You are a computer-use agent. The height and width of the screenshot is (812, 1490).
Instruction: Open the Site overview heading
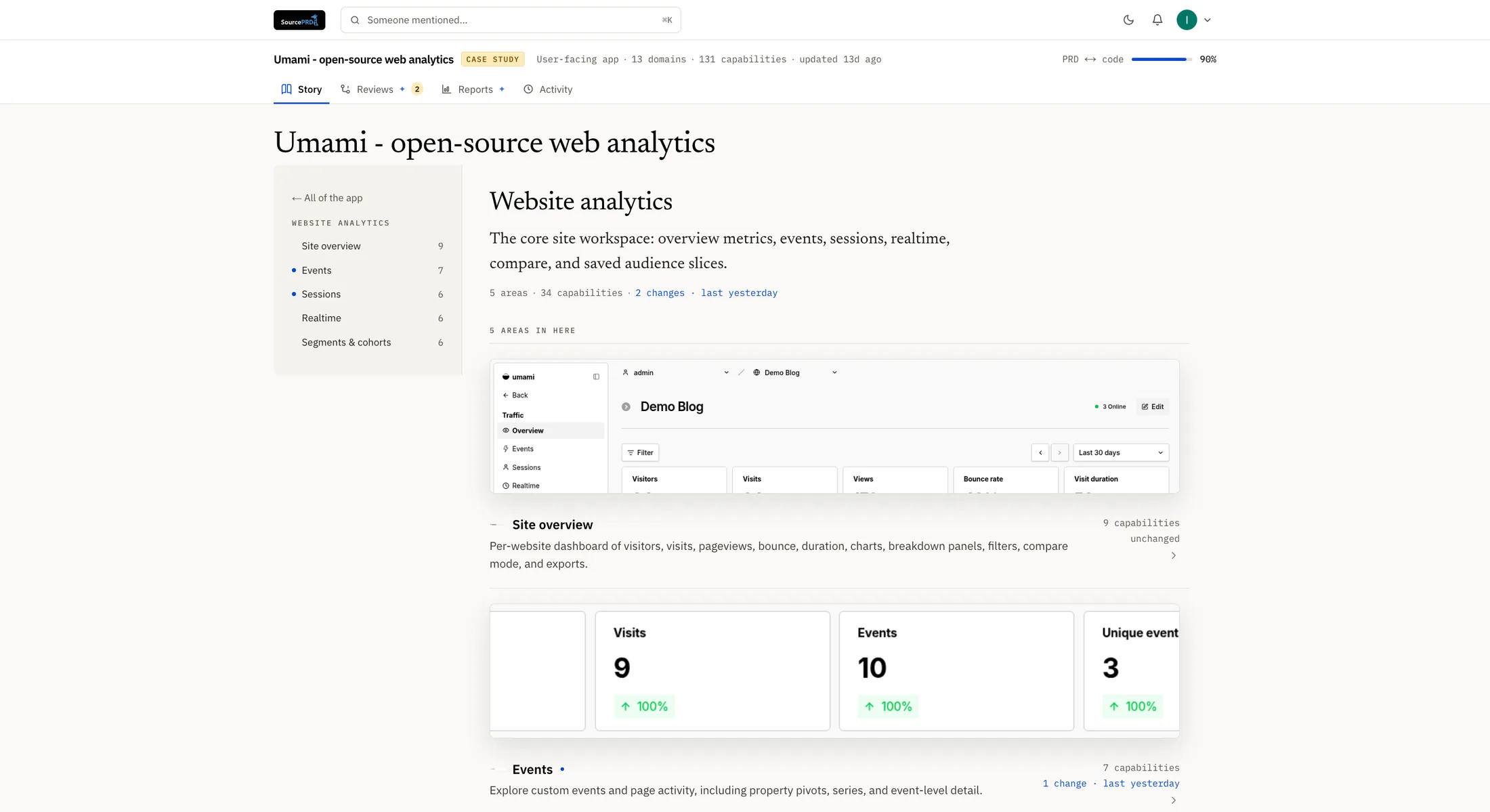(553, 525)
